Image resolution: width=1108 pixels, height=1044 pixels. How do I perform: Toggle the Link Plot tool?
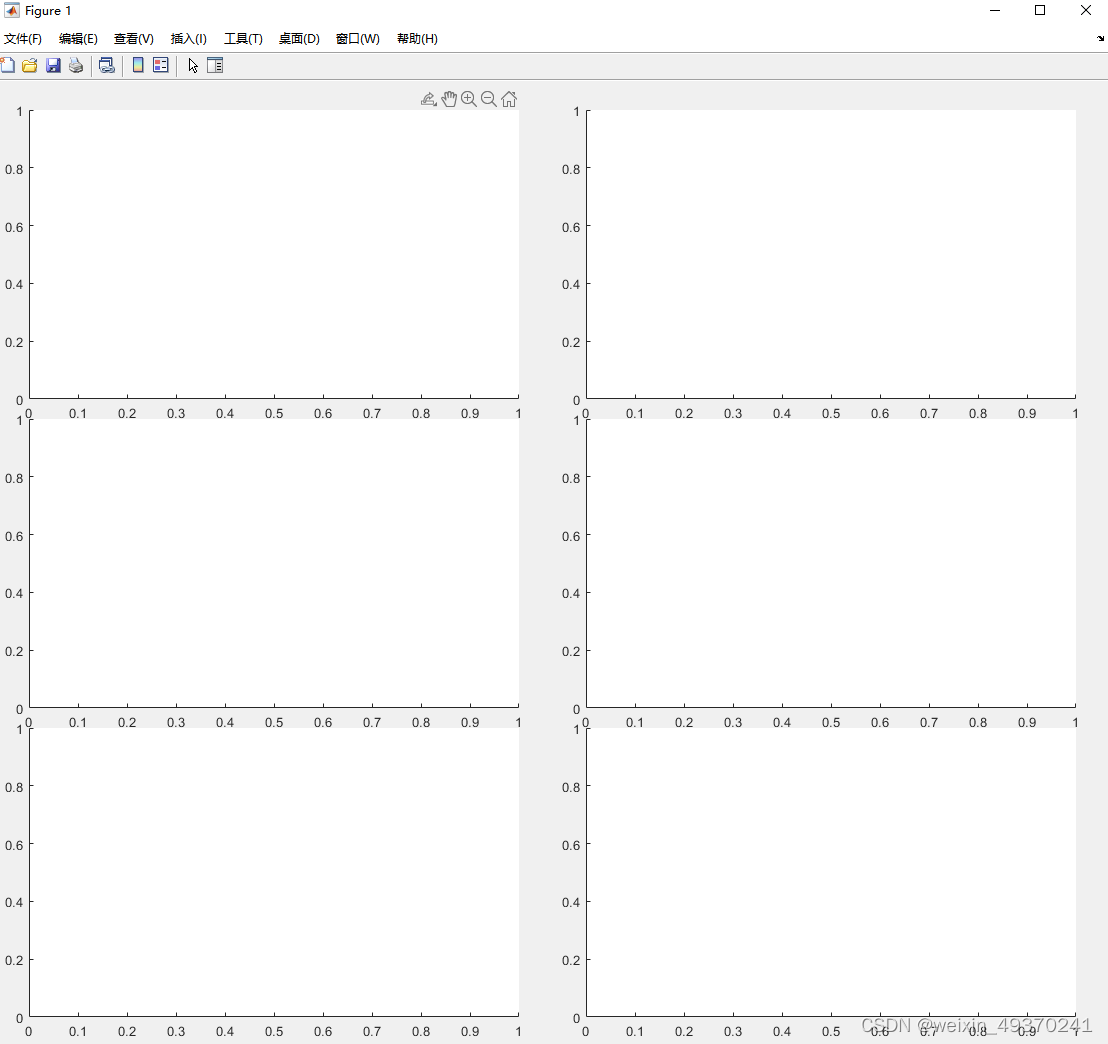pyautogui.click(x=107, y=65)
